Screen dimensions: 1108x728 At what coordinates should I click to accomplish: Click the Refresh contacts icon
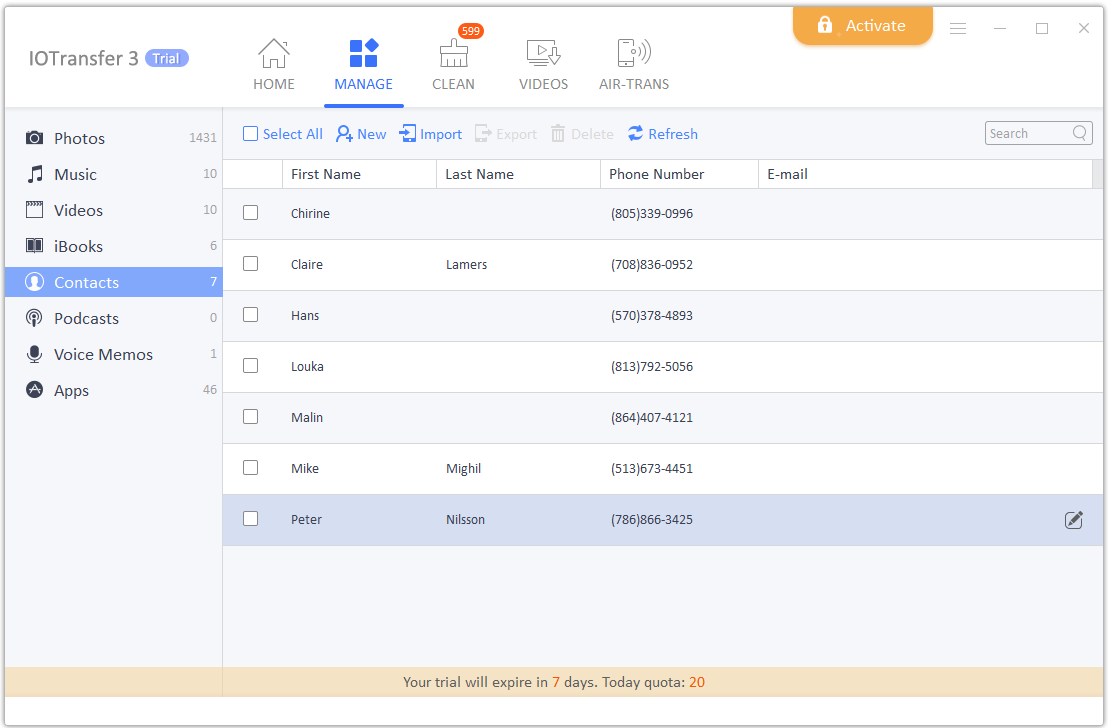636,134
